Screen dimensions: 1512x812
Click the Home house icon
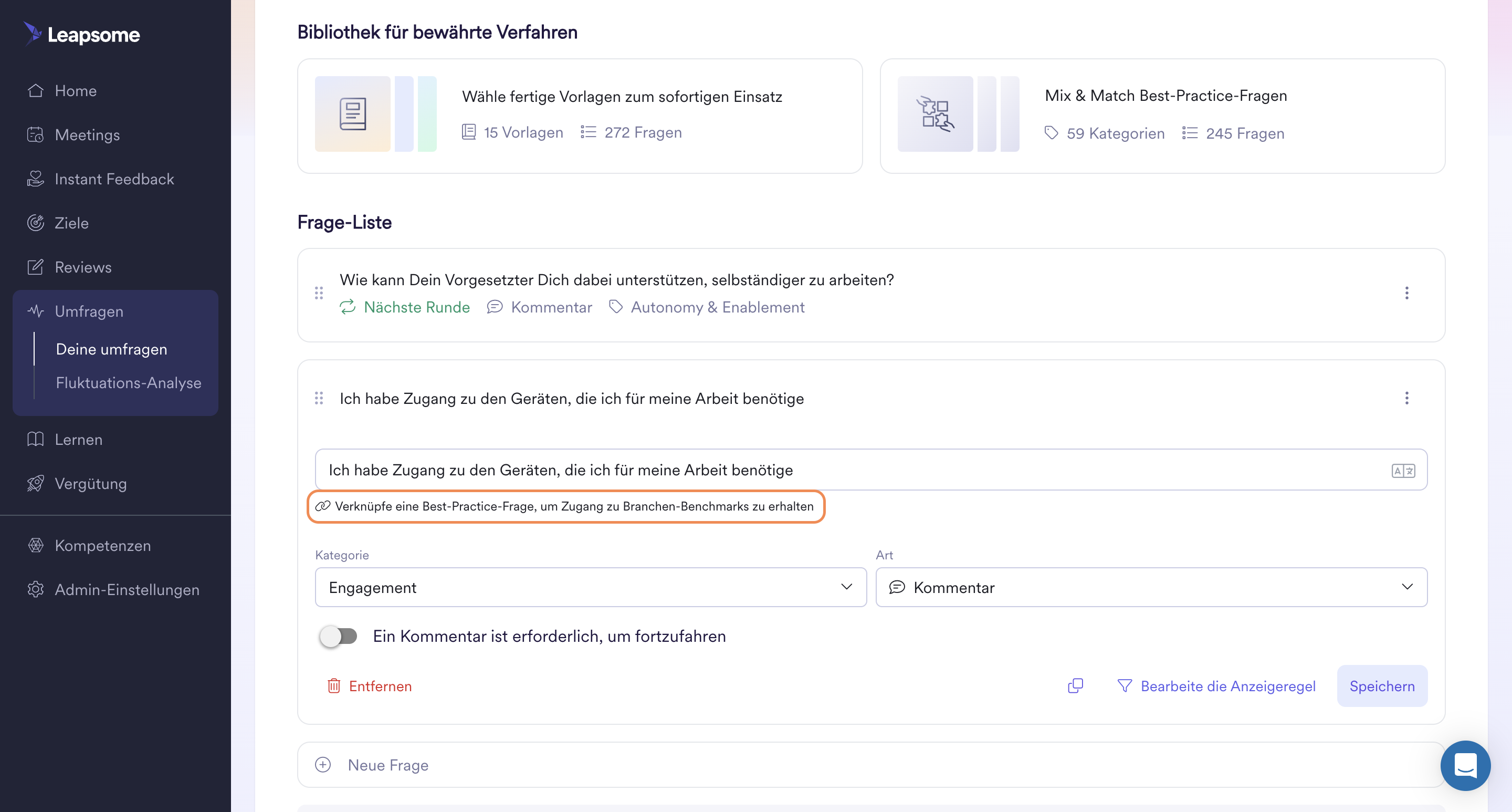pos(35,90)
